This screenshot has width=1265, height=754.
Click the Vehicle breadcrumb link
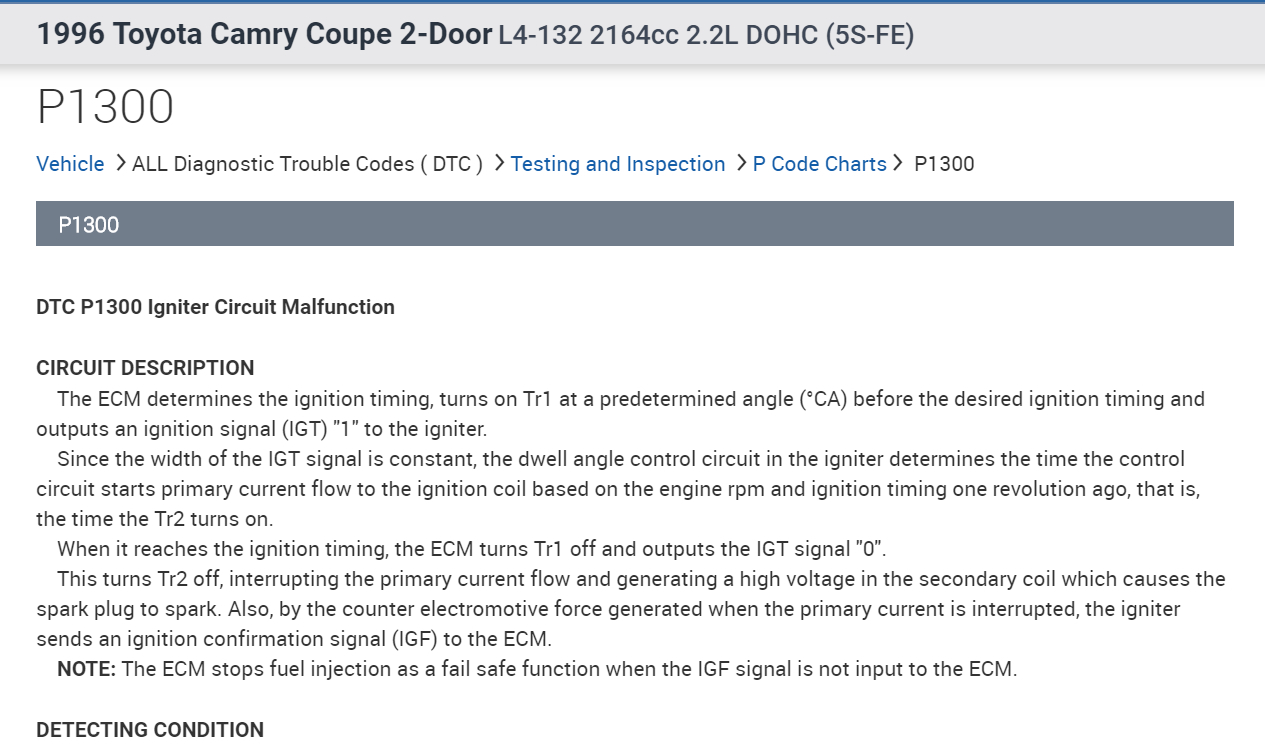pos(70,164)
